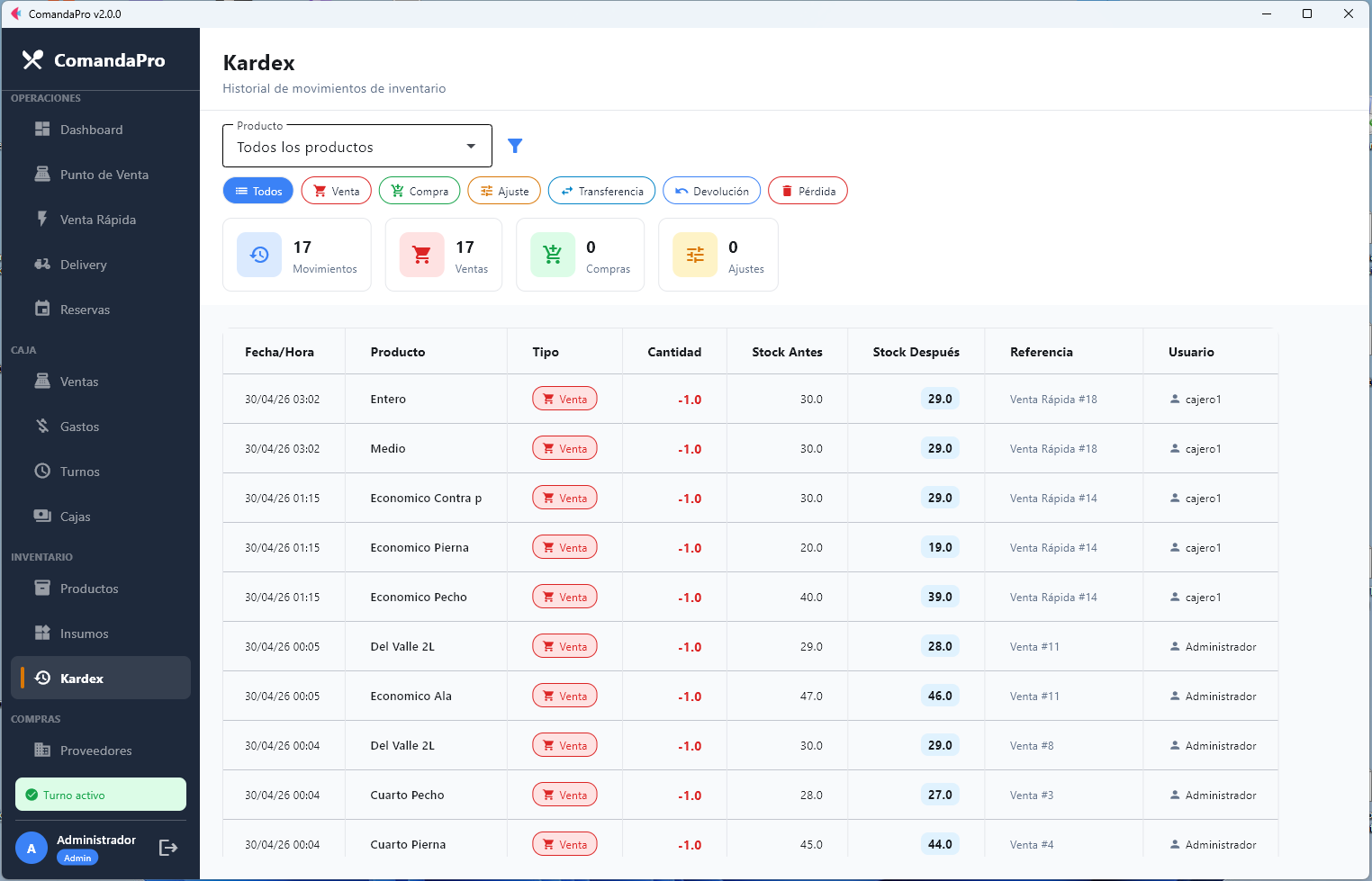Click the 'Economico Pecho' product cell

tap(419, 598)
